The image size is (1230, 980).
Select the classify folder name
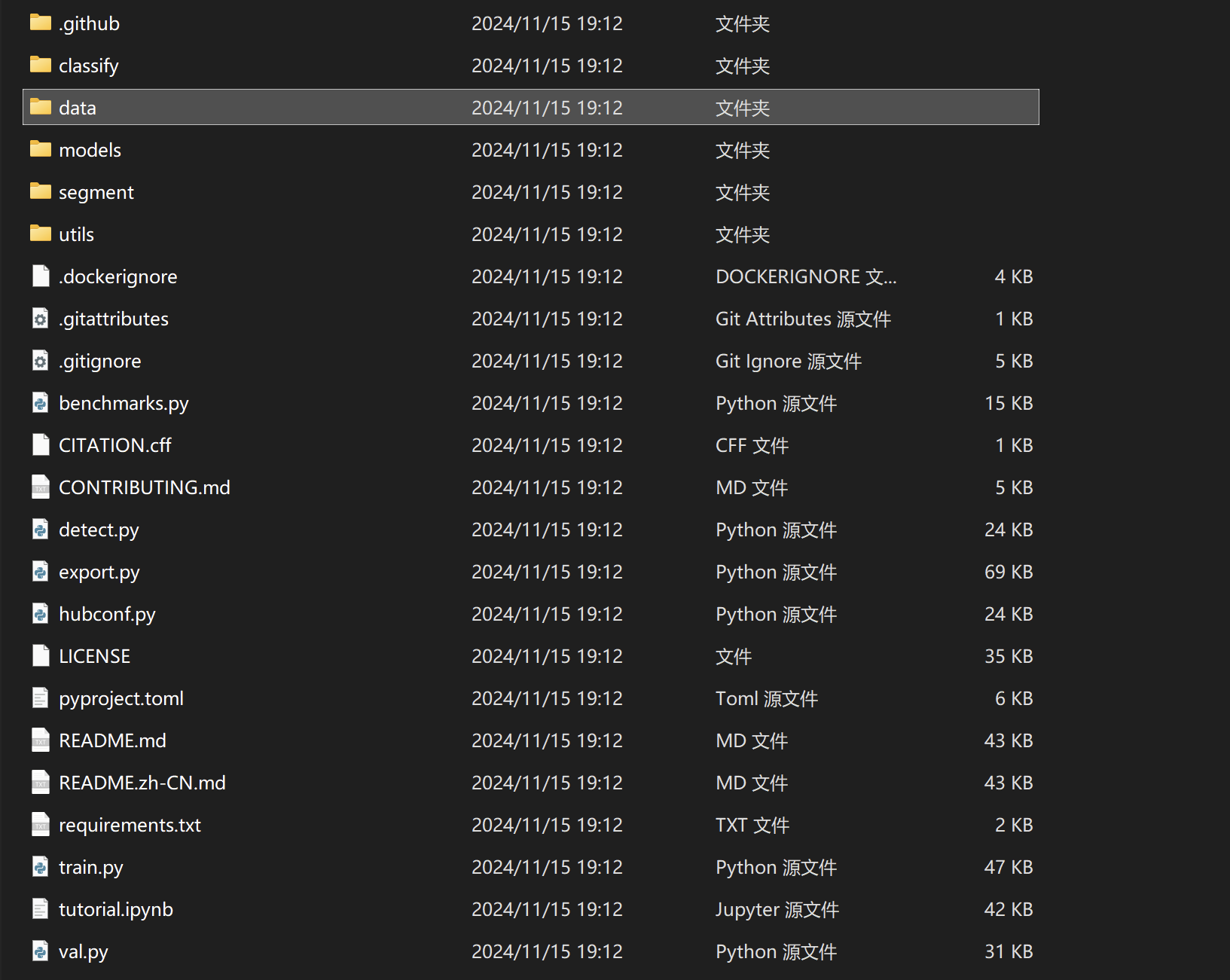pyautogui.click(x=89, y=66)
